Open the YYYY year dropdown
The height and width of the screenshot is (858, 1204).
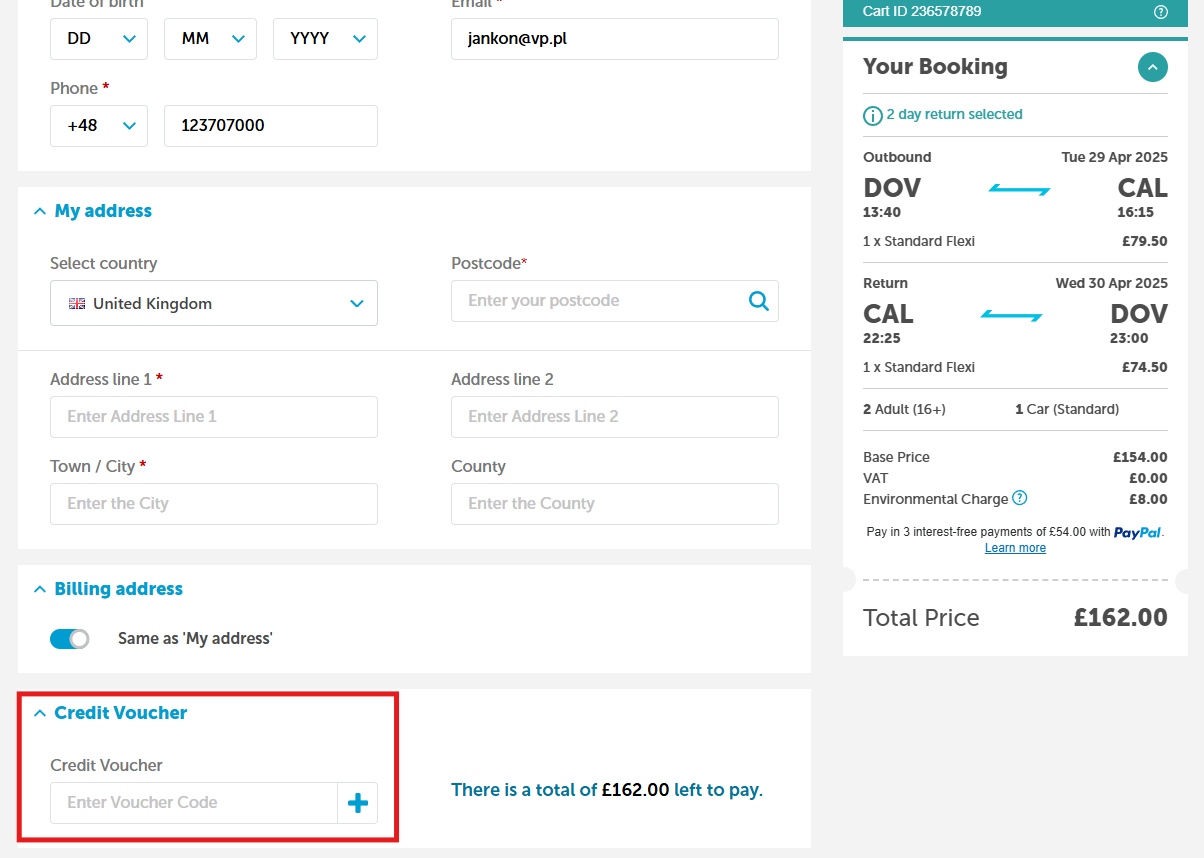pos(325,39)
